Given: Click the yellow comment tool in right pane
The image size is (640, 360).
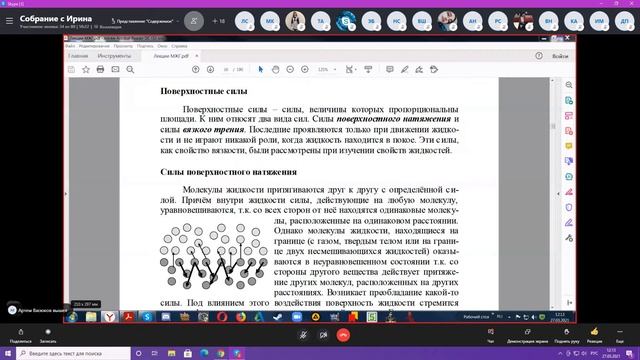Looking at the screenshot, I should pyautogui.click(x=569, y=146).
